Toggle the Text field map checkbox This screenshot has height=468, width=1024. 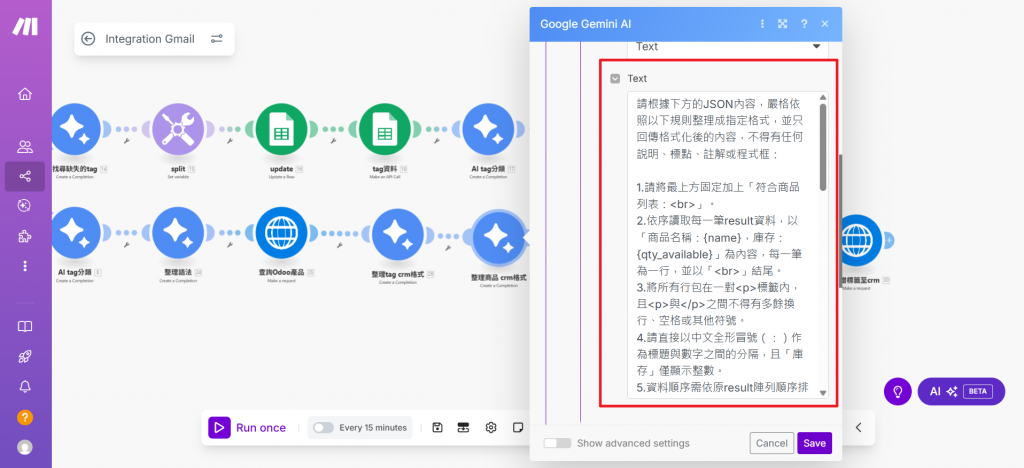(615, 79)
